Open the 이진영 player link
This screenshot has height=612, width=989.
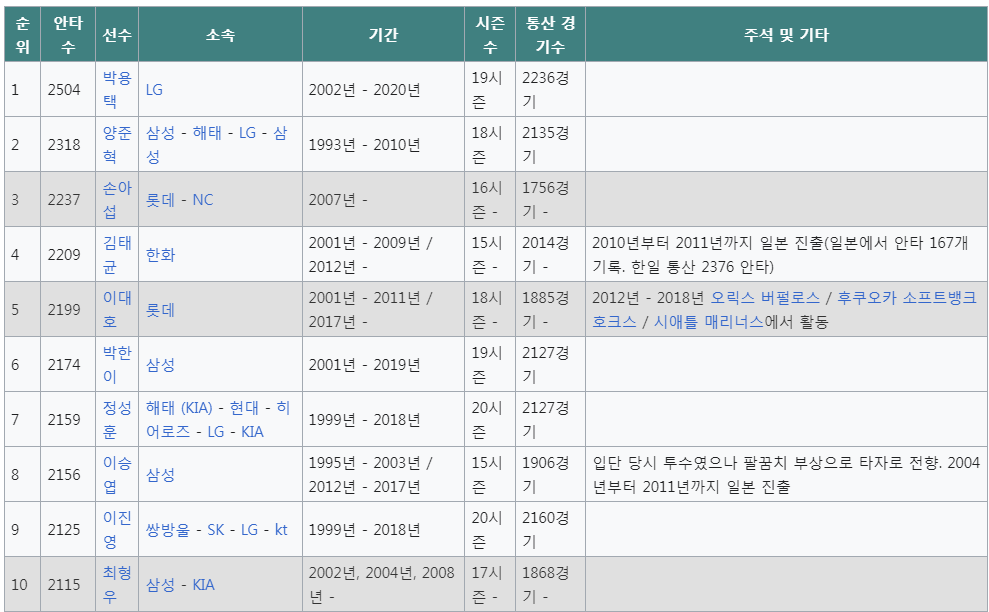point(117,529)
